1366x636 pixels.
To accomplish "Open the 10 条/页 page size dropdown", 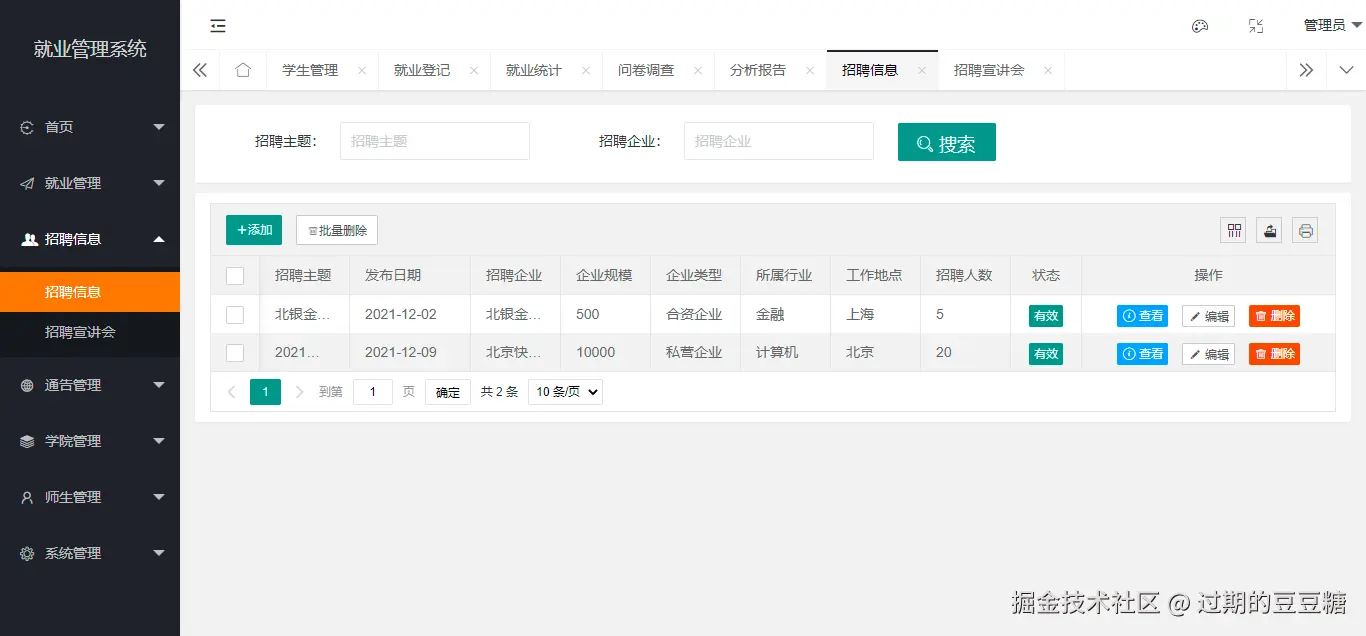I will coord(564,391).
